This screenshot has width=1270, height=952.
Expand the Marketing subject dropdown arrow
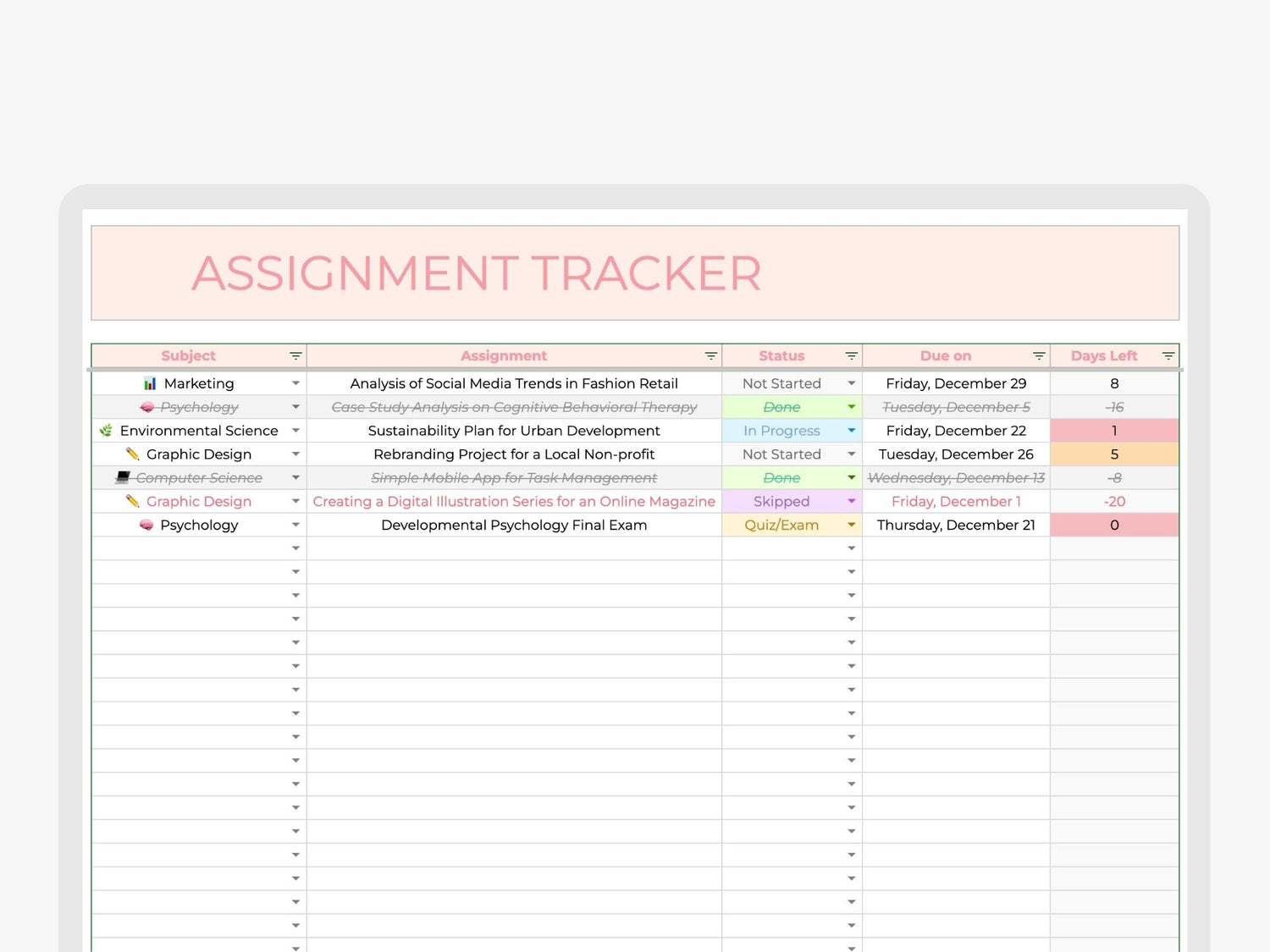coord(295,383)
